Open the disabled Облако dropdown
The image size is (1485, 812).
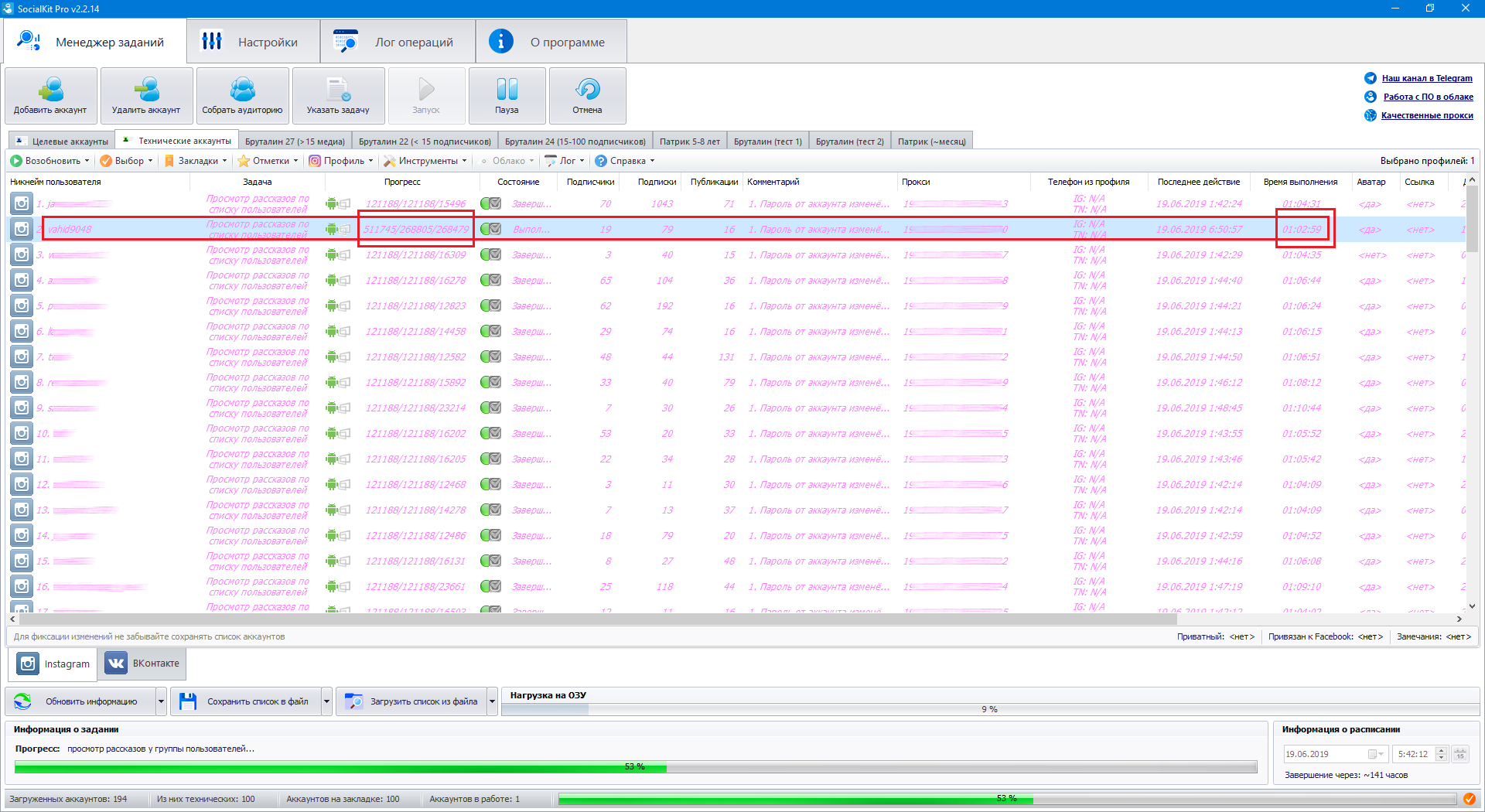pyautogui.click(x=507, y=161)
